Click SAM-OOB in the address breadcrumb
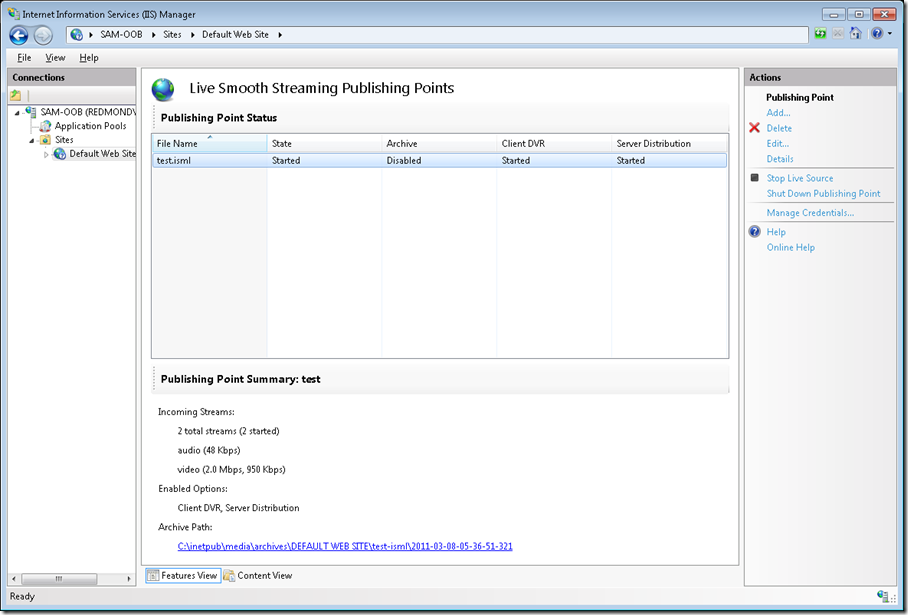The image size is (908, 615). (121, 35)
